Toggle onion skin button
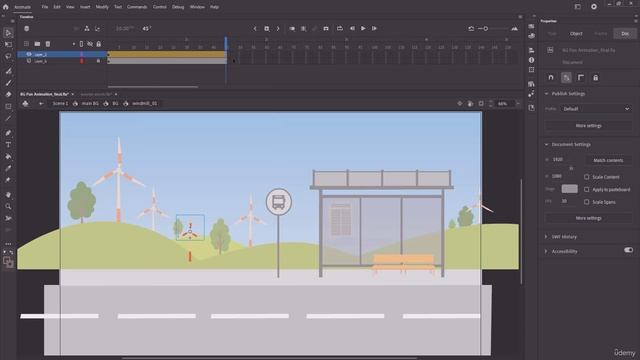 292,29
